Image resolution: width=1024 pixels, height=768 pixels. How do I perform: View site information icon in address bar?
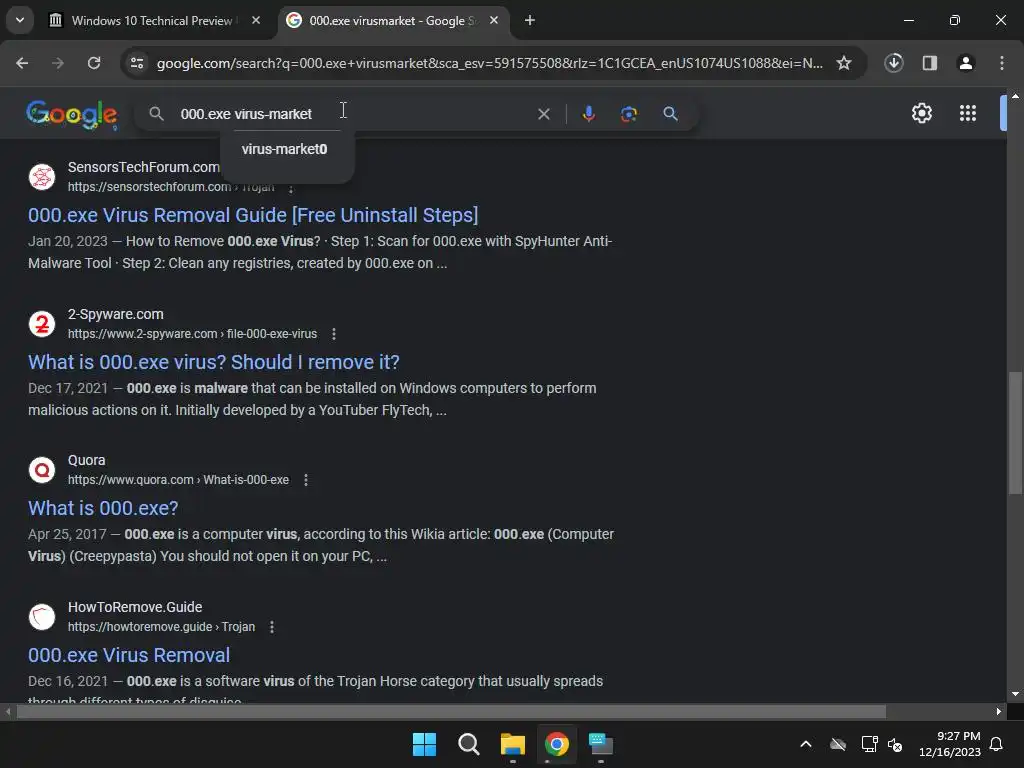click(137, 63)
